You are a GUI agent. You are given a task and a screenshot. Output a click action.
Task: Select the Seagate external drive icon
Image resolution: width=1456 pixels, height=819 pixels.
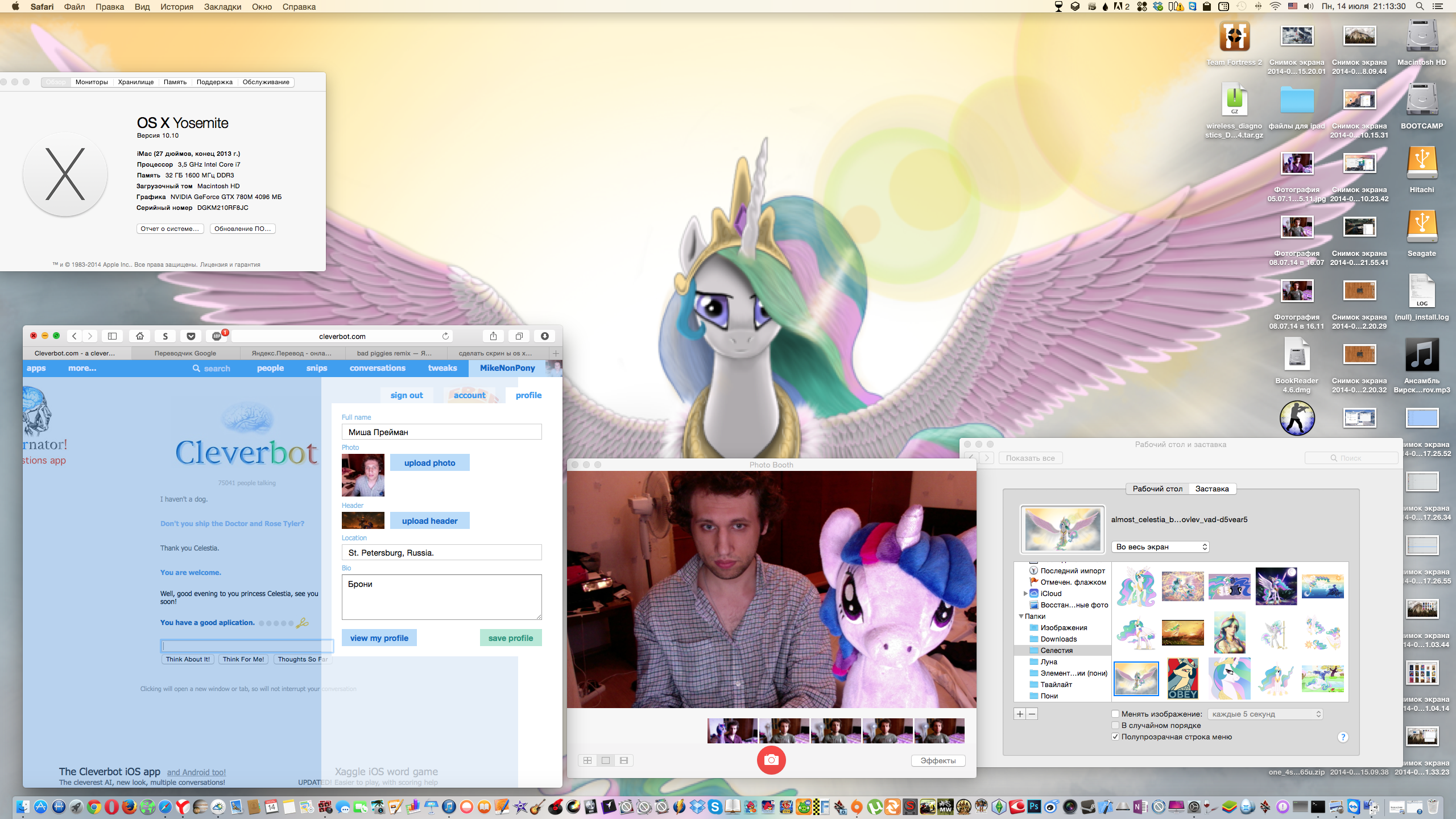click(x=1422, y=227)
